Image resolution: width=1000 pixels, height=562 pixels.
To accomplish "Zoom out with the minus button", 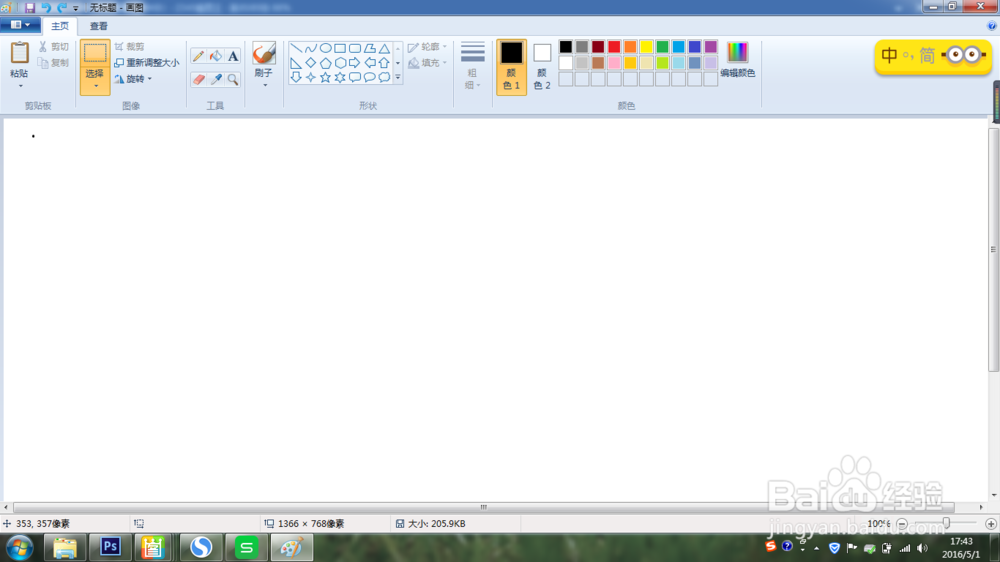I will [x=902, y=524].
